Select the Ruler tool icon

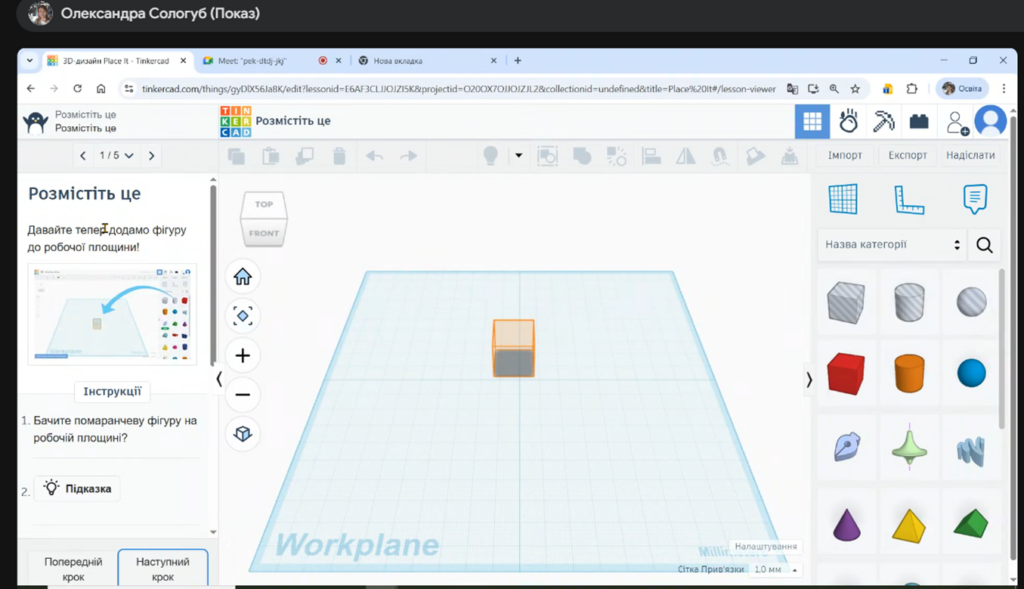click(x=908, y=199)
